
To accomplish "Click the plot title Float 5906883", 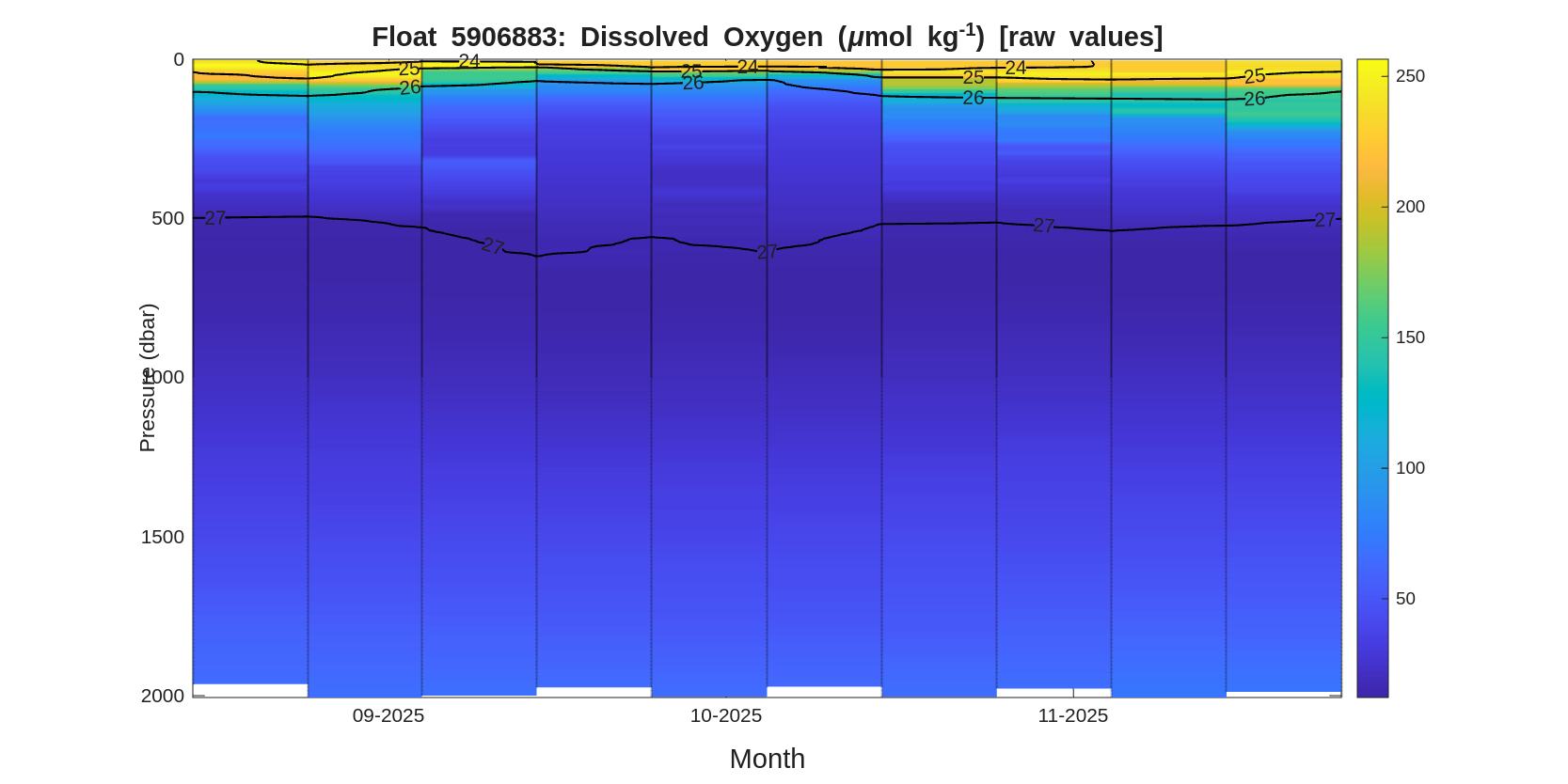I will click(x=767, y=37).
